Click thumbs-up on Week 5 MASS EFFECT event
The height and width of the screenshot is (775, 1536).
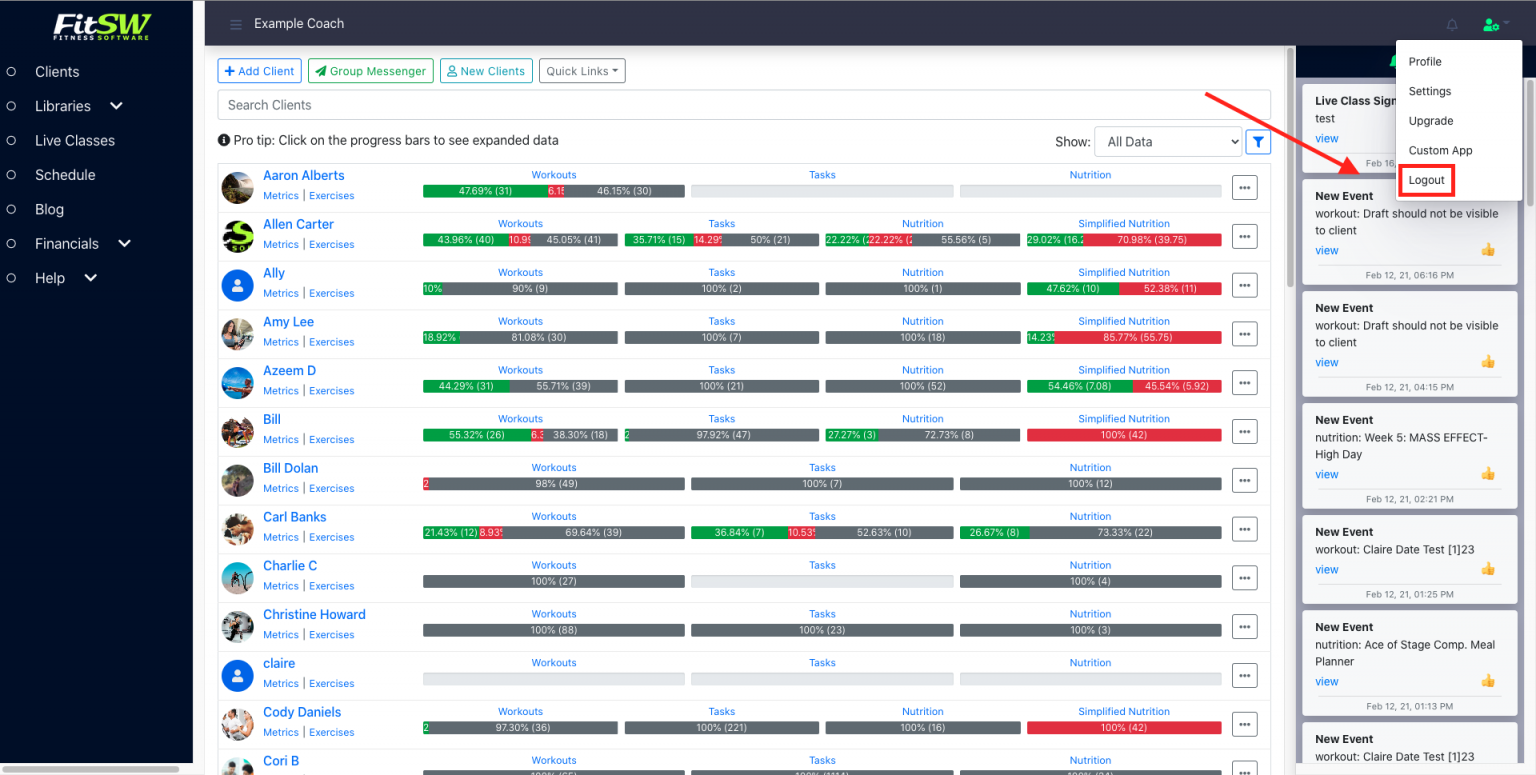(x=1488, y=474)
